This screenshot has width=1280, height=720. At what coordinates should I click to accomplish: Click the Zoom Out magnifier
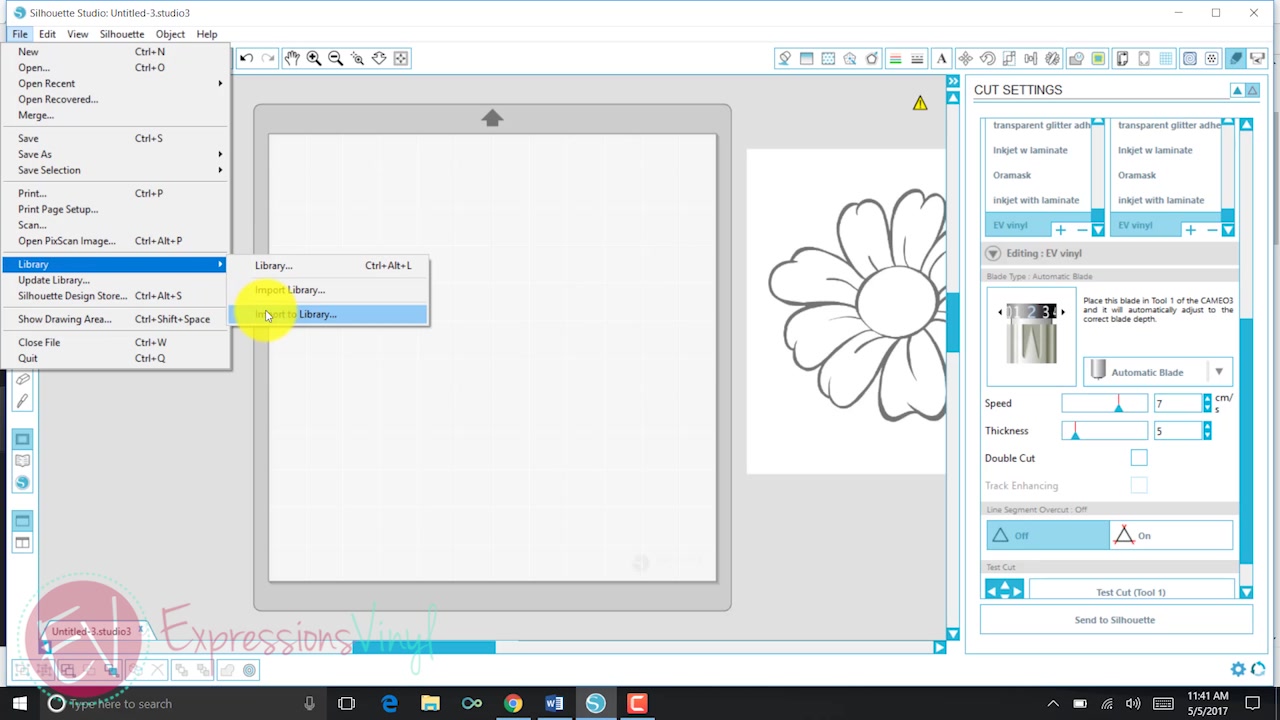[x=335, y=58]
